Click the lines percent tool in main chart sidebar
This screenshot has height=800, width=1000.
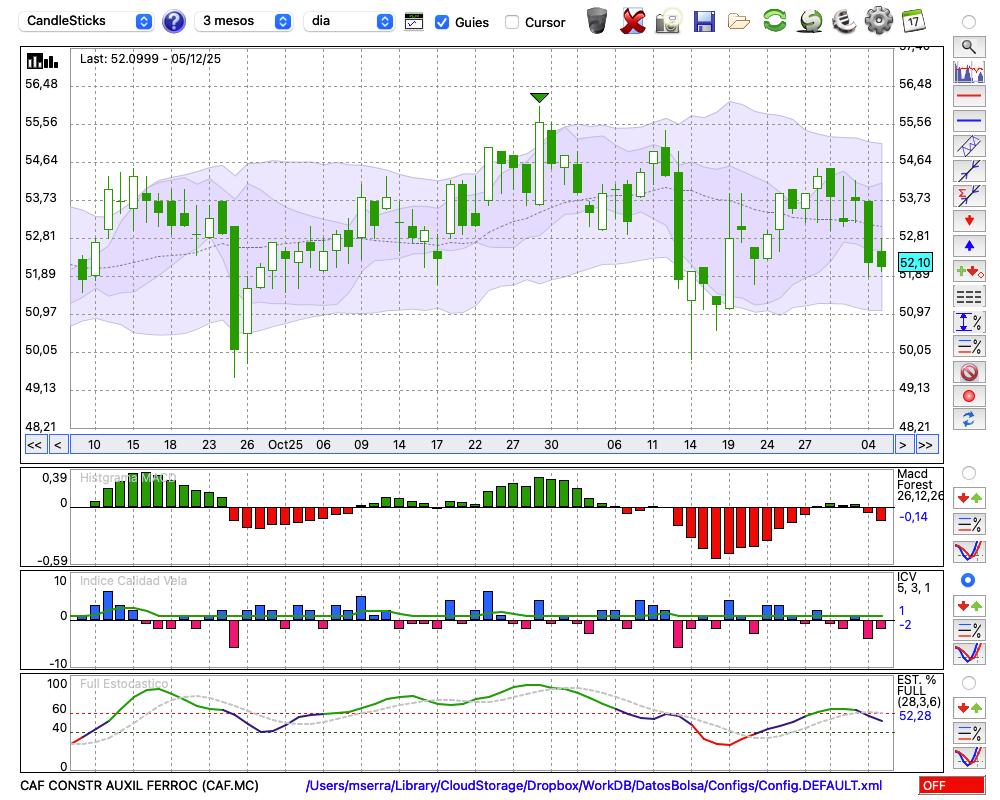pyautogui.click(x=969, y=346)
